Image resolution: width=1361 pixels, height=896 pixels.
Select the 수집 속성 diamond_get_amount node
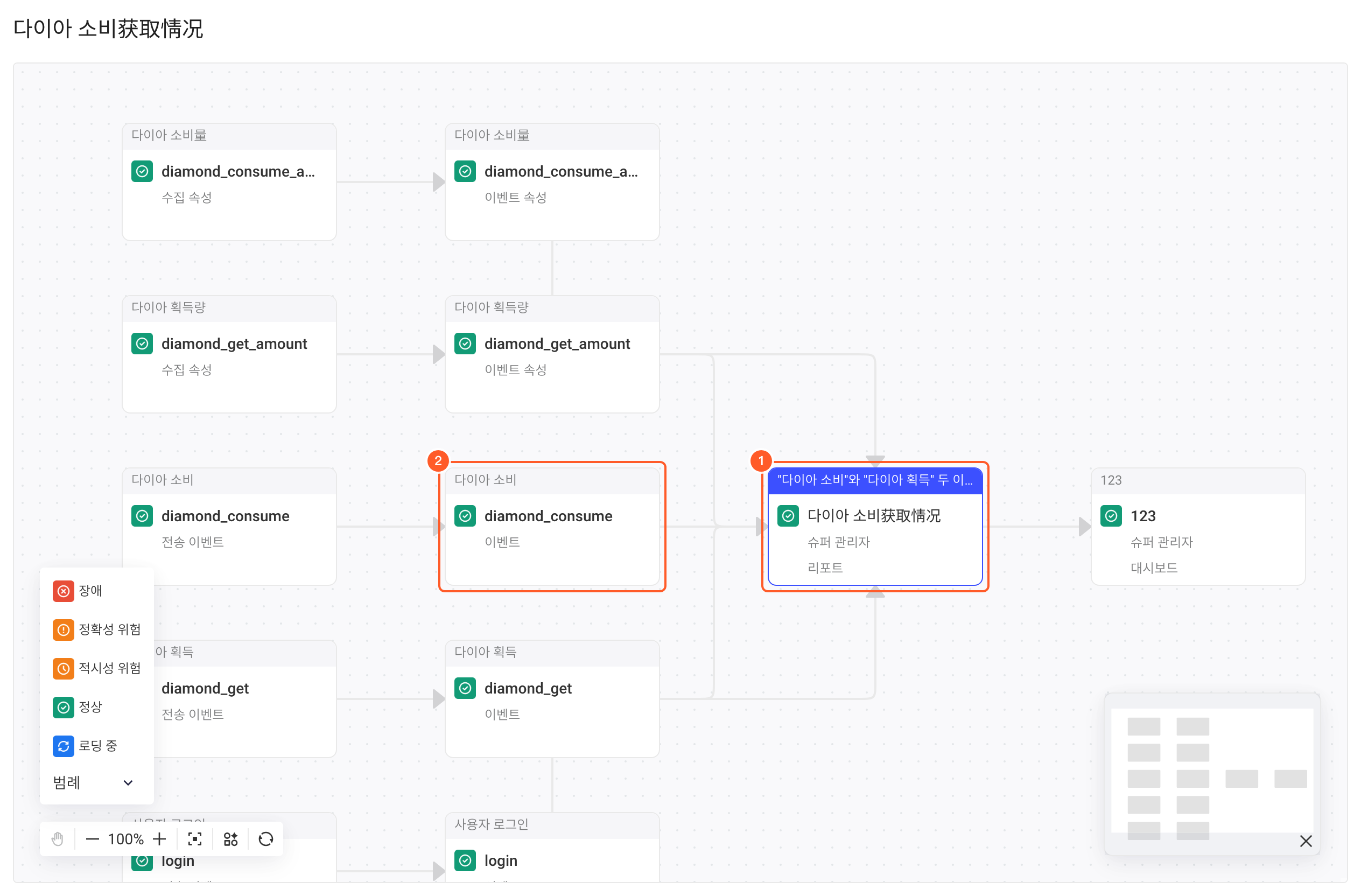(229, 354)
